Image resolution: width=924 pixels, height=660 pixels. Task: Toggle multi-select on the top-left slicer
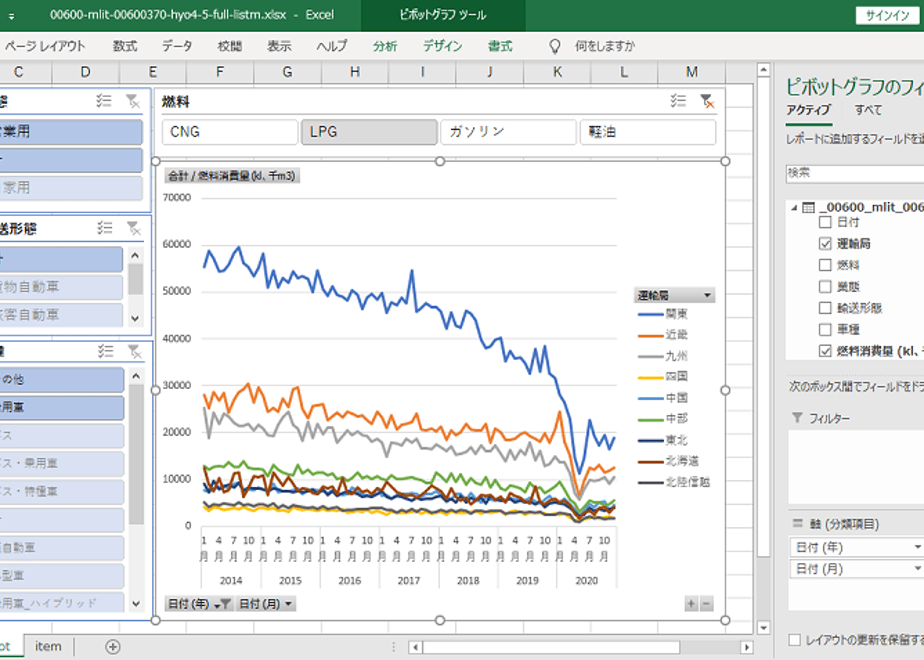[104, 101]
